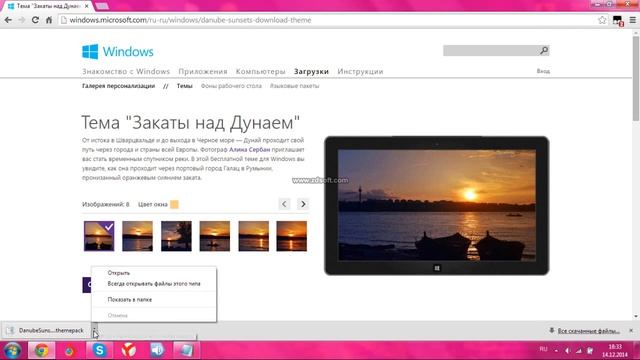Switch to Chrome in the taskbar
Screen dimensions: 640x360
[x=41, y=351]
